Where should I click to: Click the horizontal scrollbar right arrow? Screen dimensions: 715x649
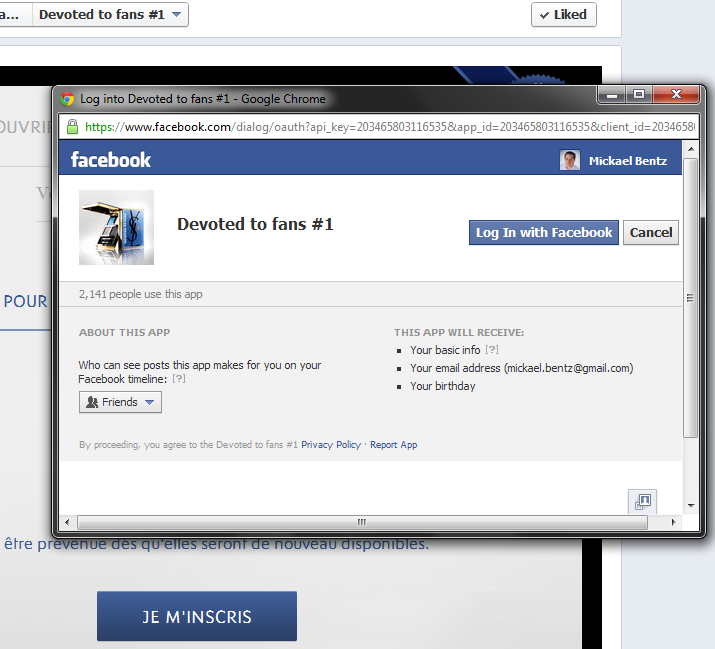click(674, 522)
